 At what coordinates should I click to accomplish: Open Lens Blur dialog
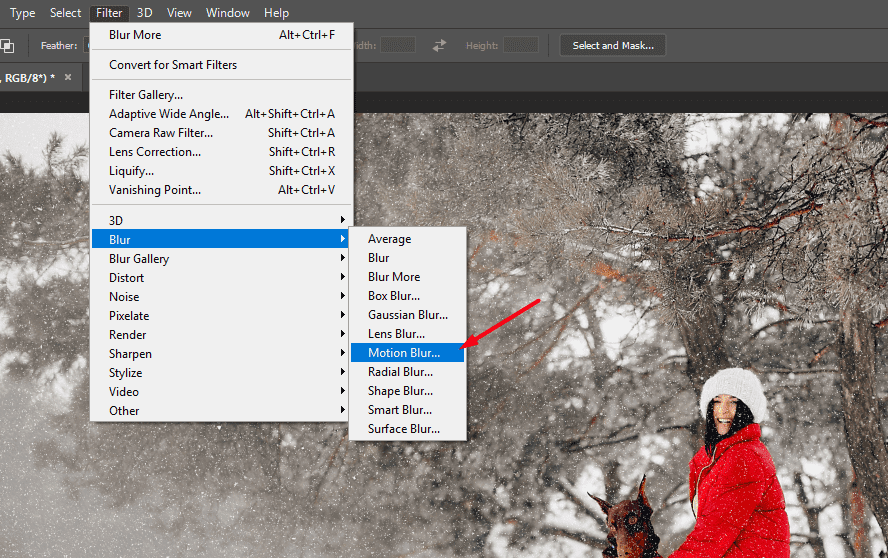pos(408,334)
